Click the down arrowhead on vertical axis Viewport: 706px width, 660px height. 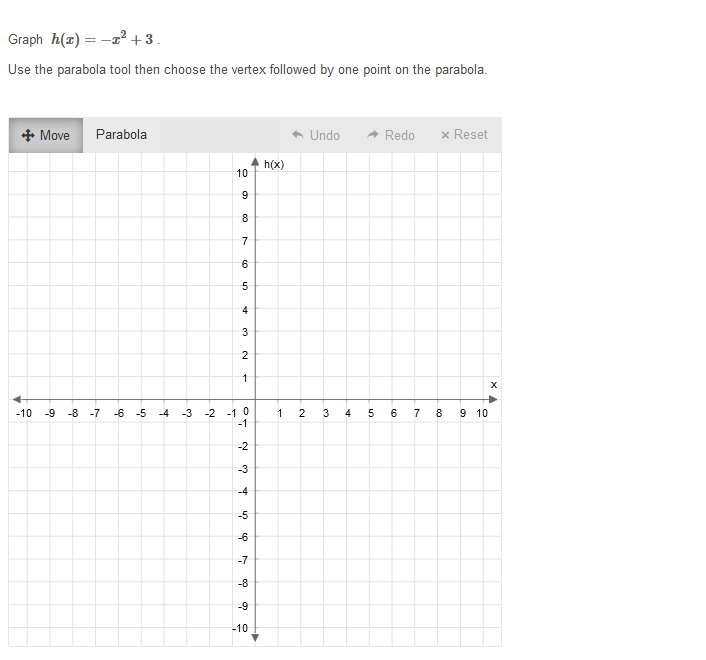255,637
